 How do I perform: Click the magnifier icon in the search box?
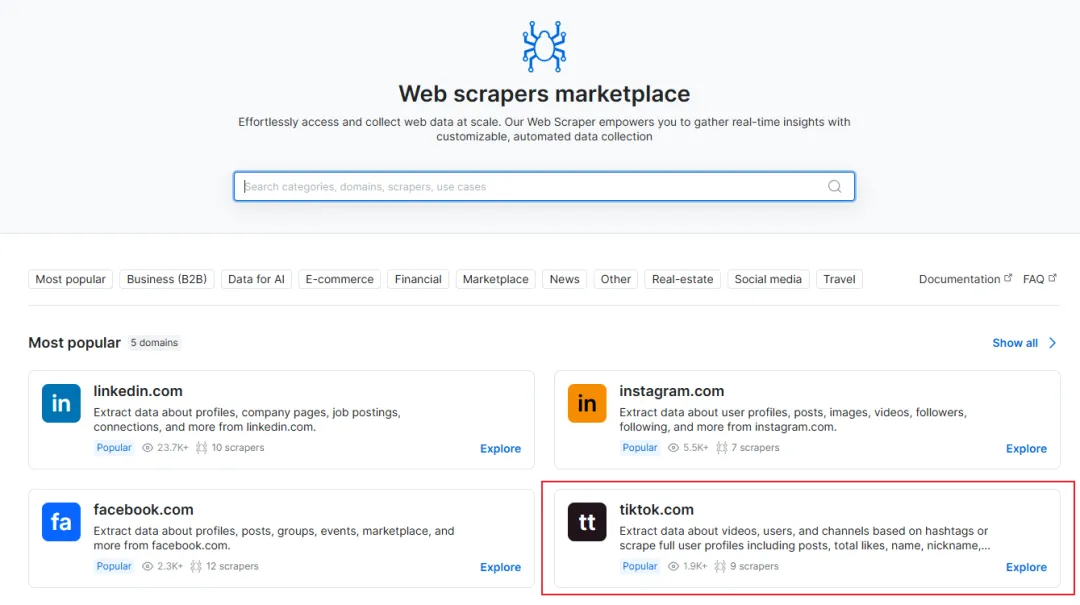[834, 186]
